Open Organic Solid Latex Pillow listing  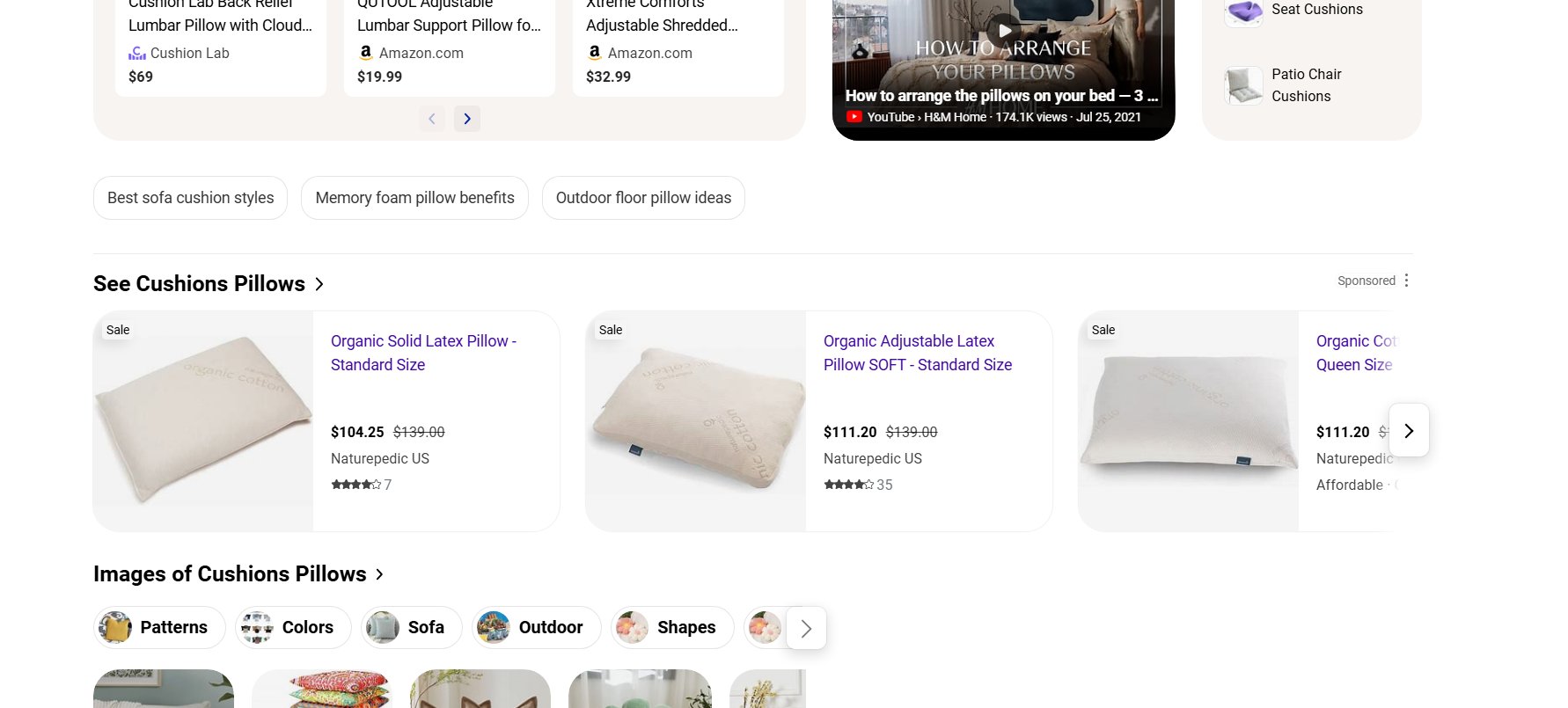[x=423, y=353]
